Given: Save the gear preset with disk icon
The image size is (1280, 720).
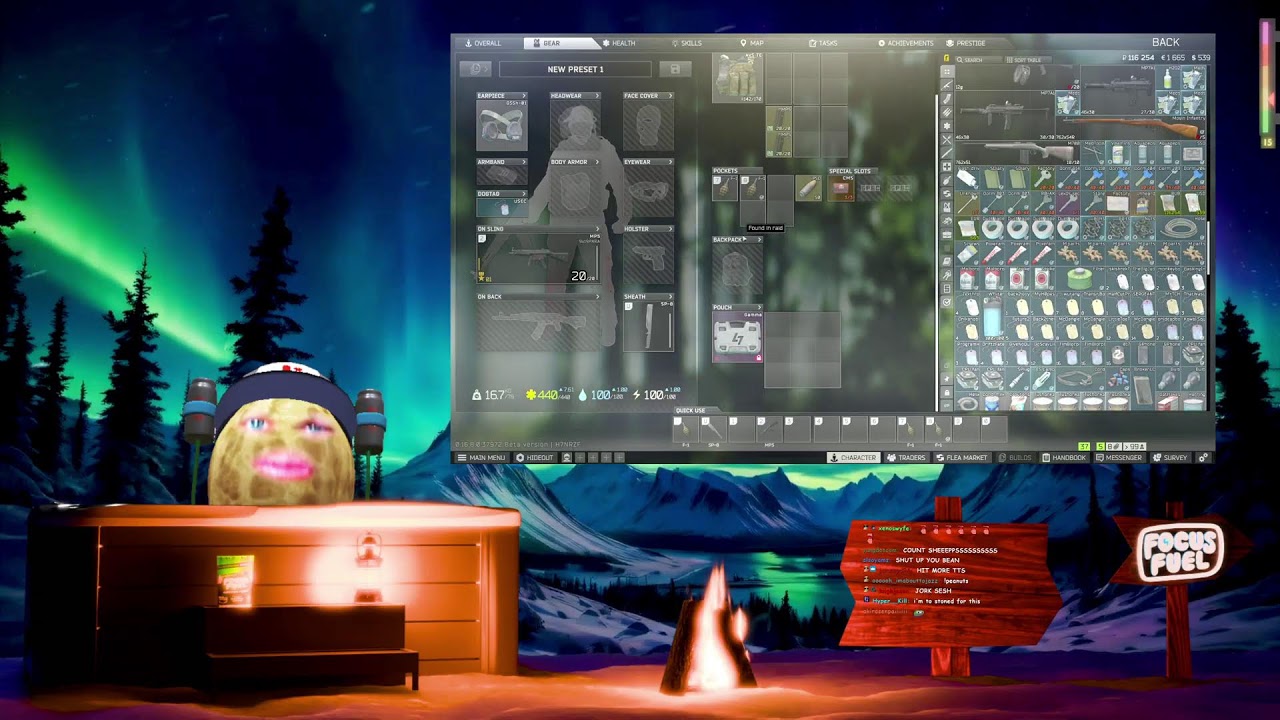Looking at the screenshot, I should pyautogui.click(x=675, y=69).
